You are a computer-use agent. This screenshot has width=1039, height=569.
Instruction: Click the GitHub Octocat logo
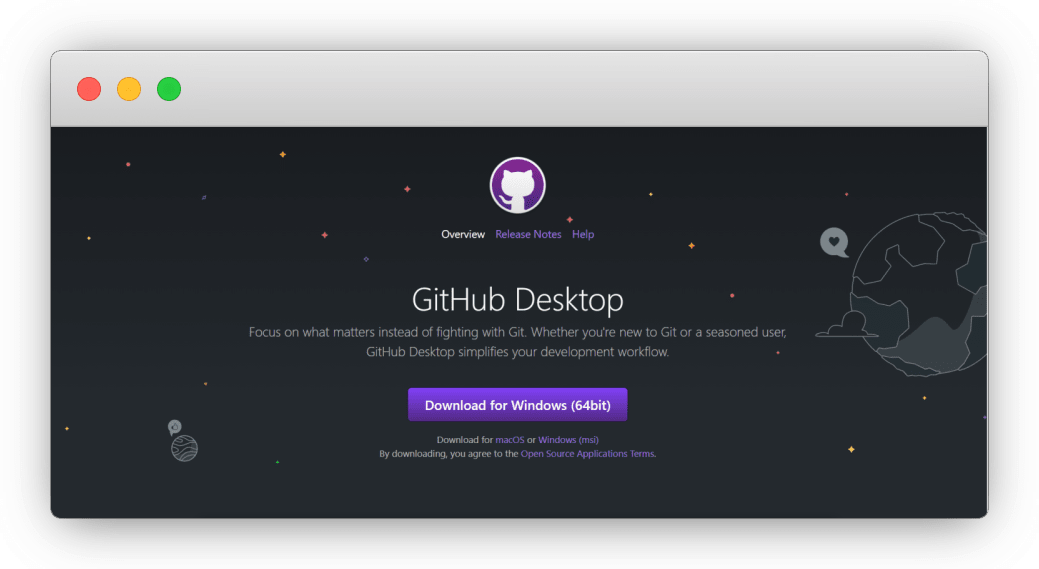coord(518,185)
